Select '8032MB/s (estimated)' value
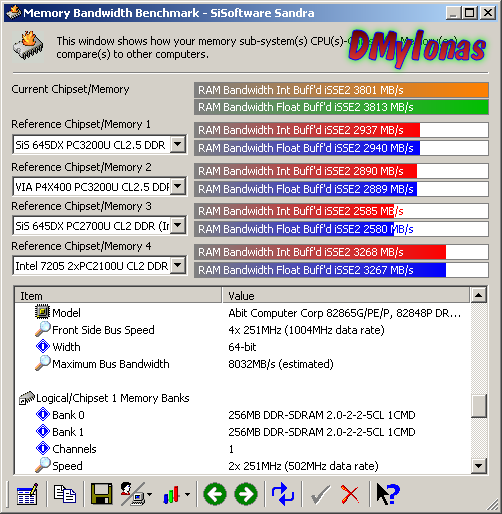This screenshot has width=502, height=514. point(281,364)
